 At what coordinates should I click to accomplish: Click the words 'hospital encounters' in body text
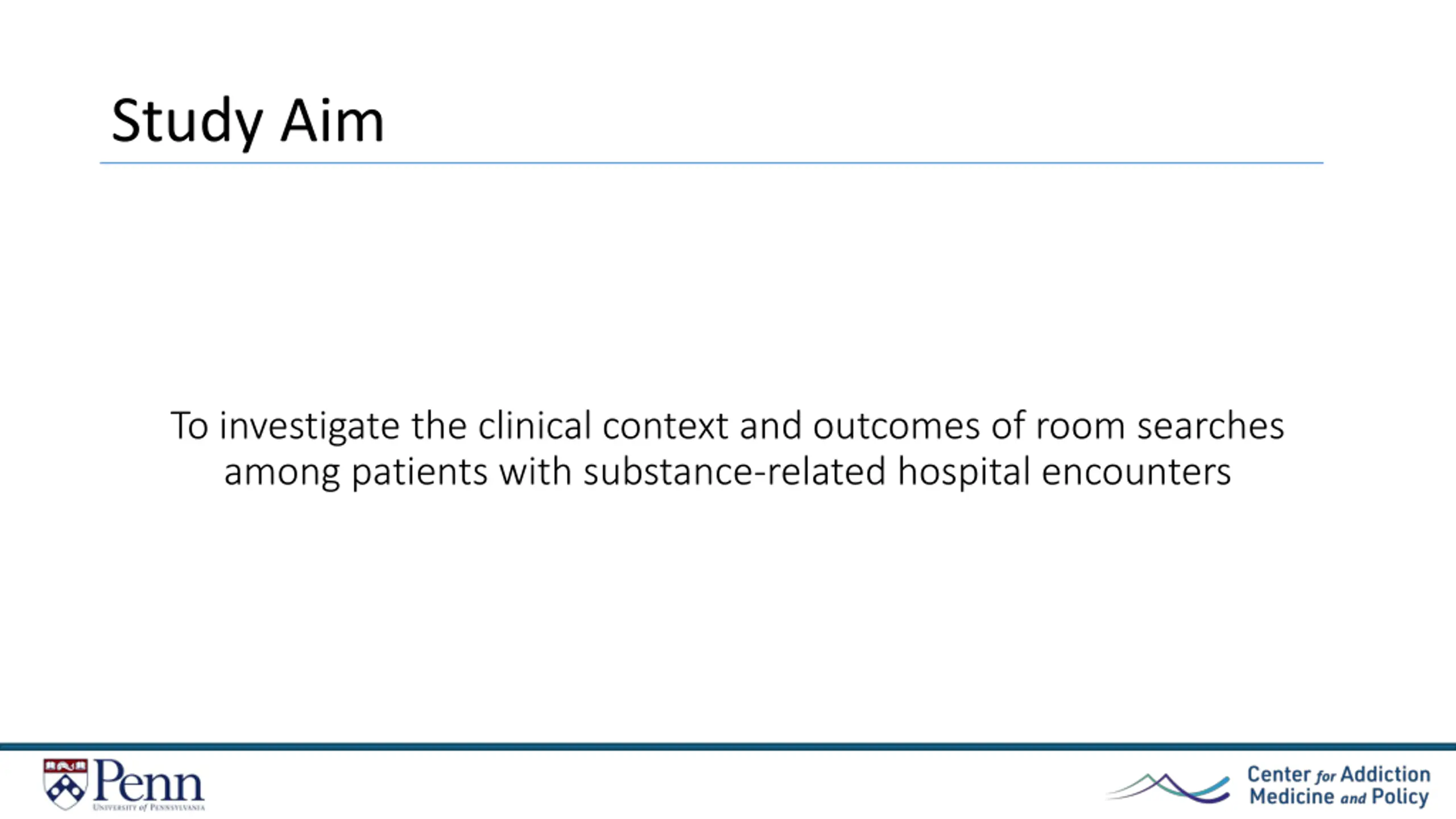(x=1065, y=472)
